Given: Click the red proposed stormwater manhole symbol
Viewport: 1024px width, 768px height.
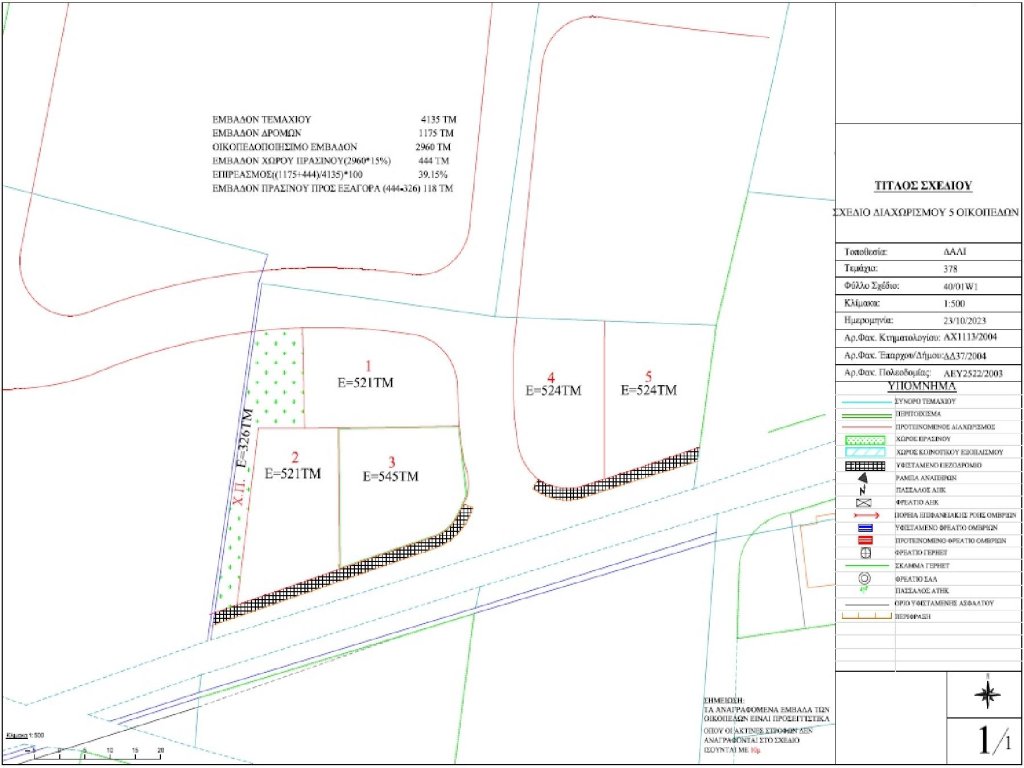Looking at the screenshot, I should [x=863, y=540].
